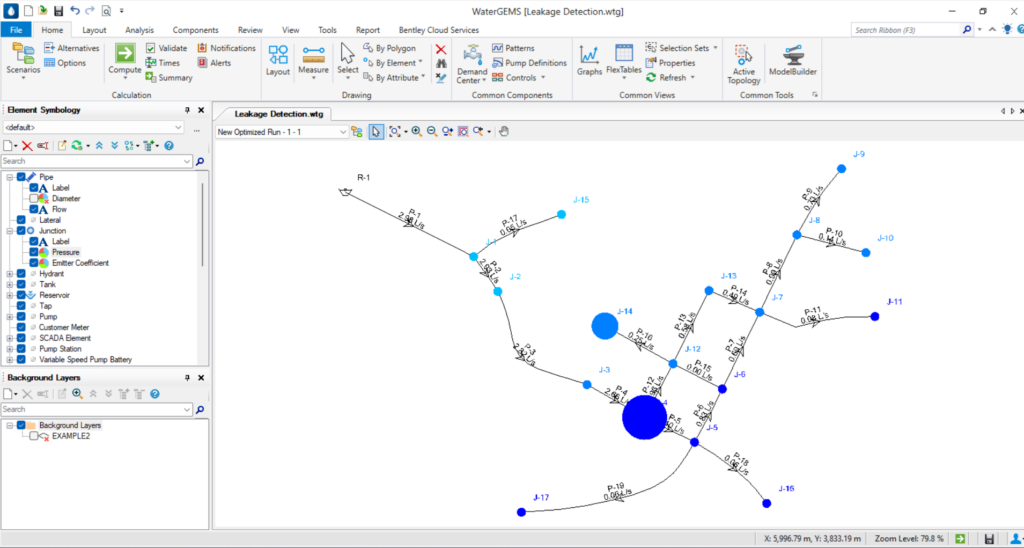The width and height of the screenshot is (1024, 548).
Task: Open FlexTables
Action: (x=624, y=60)
